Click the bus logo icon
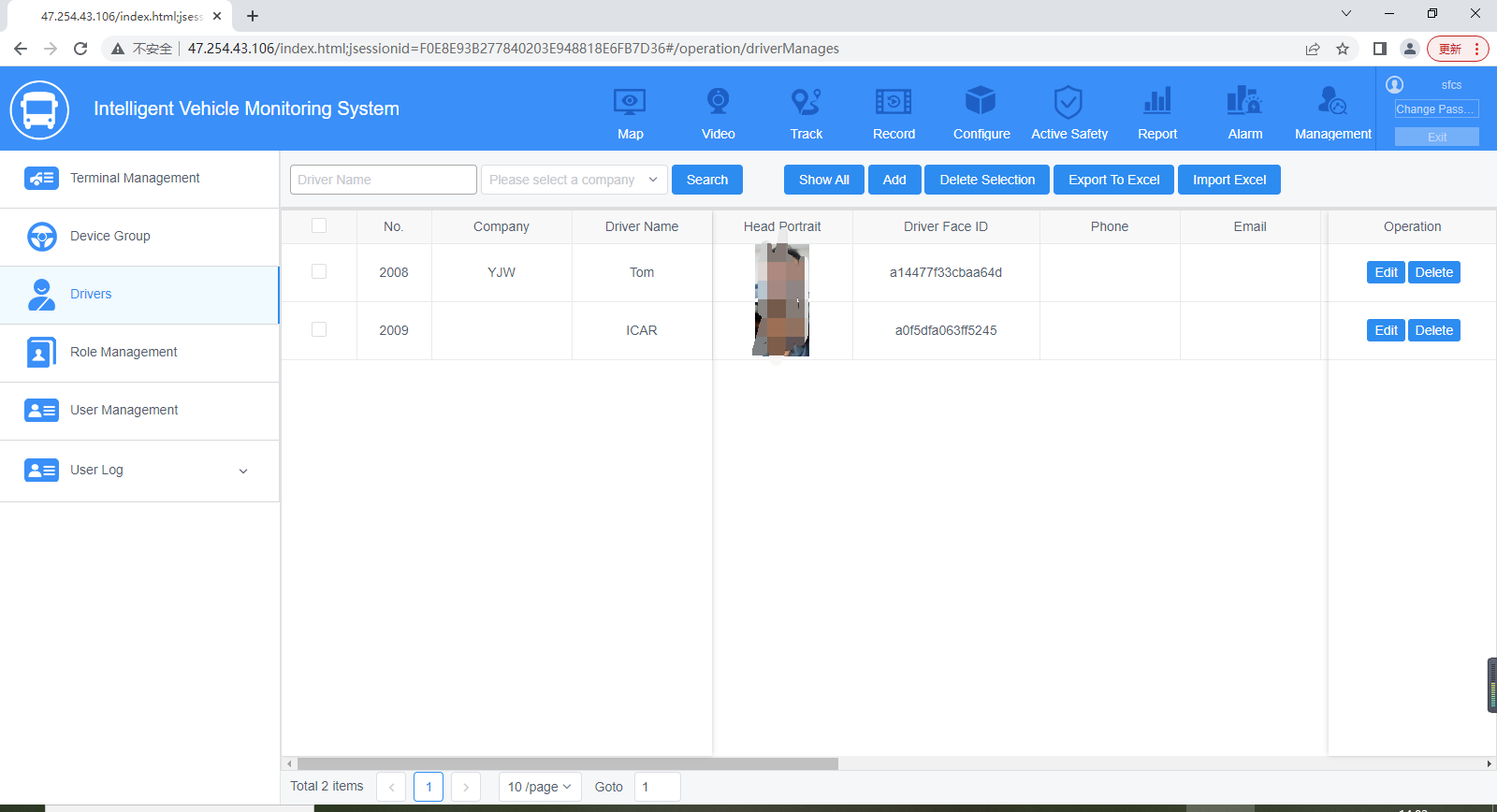This screenshot has height=812, width=1497. (39, 109)
